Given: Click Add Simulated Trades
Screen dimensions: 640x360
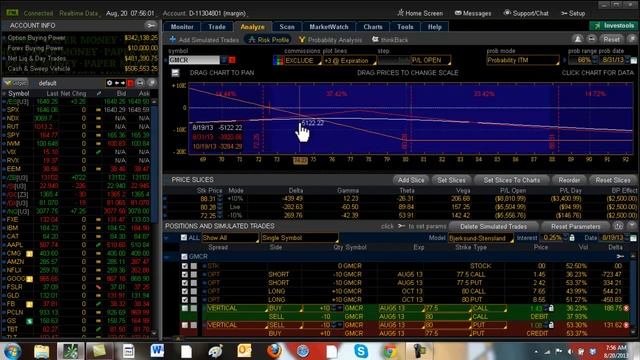Looking at the screenshot, I should pos(204,40).
